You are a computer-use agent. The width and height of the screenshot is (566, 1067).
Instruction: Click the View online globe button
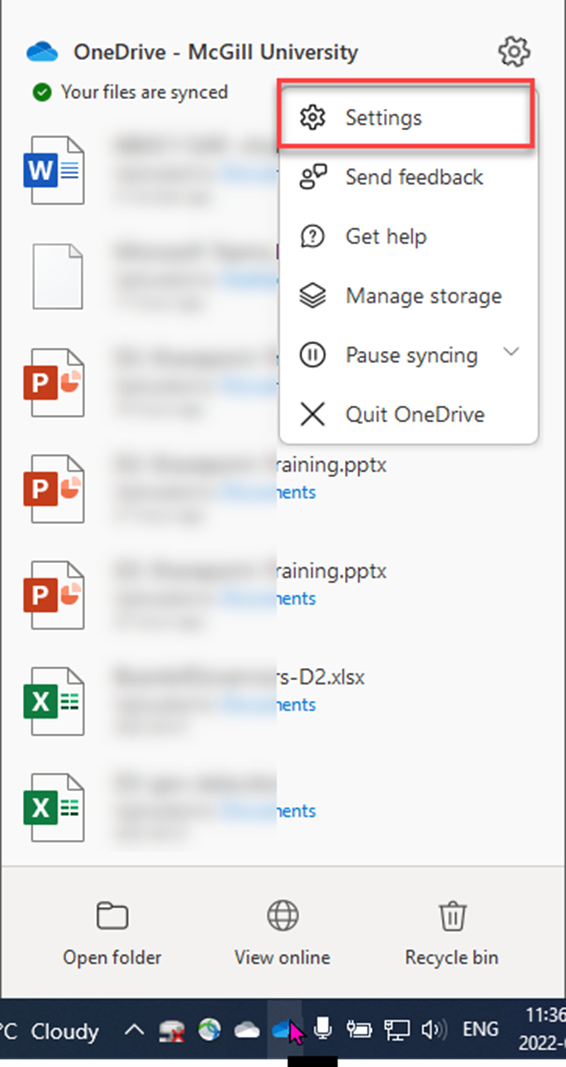pos(282,933)
